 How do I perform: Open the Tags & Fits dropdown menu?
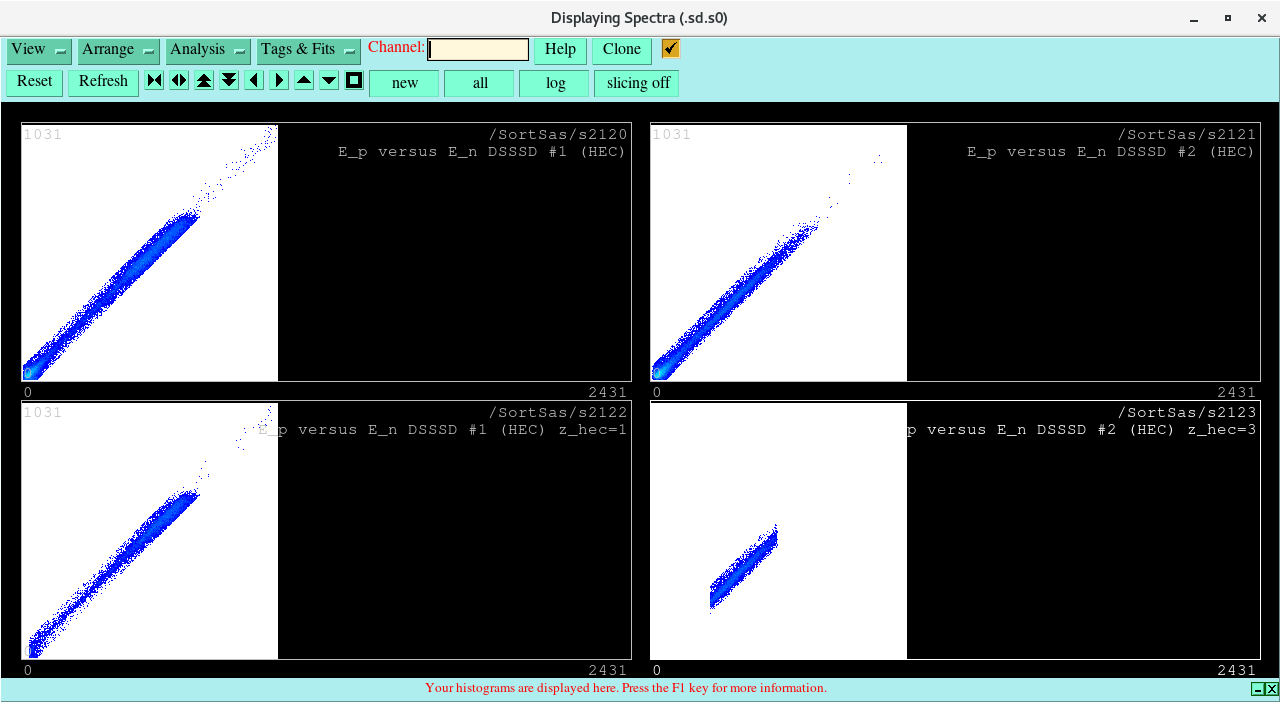point(309,50)
